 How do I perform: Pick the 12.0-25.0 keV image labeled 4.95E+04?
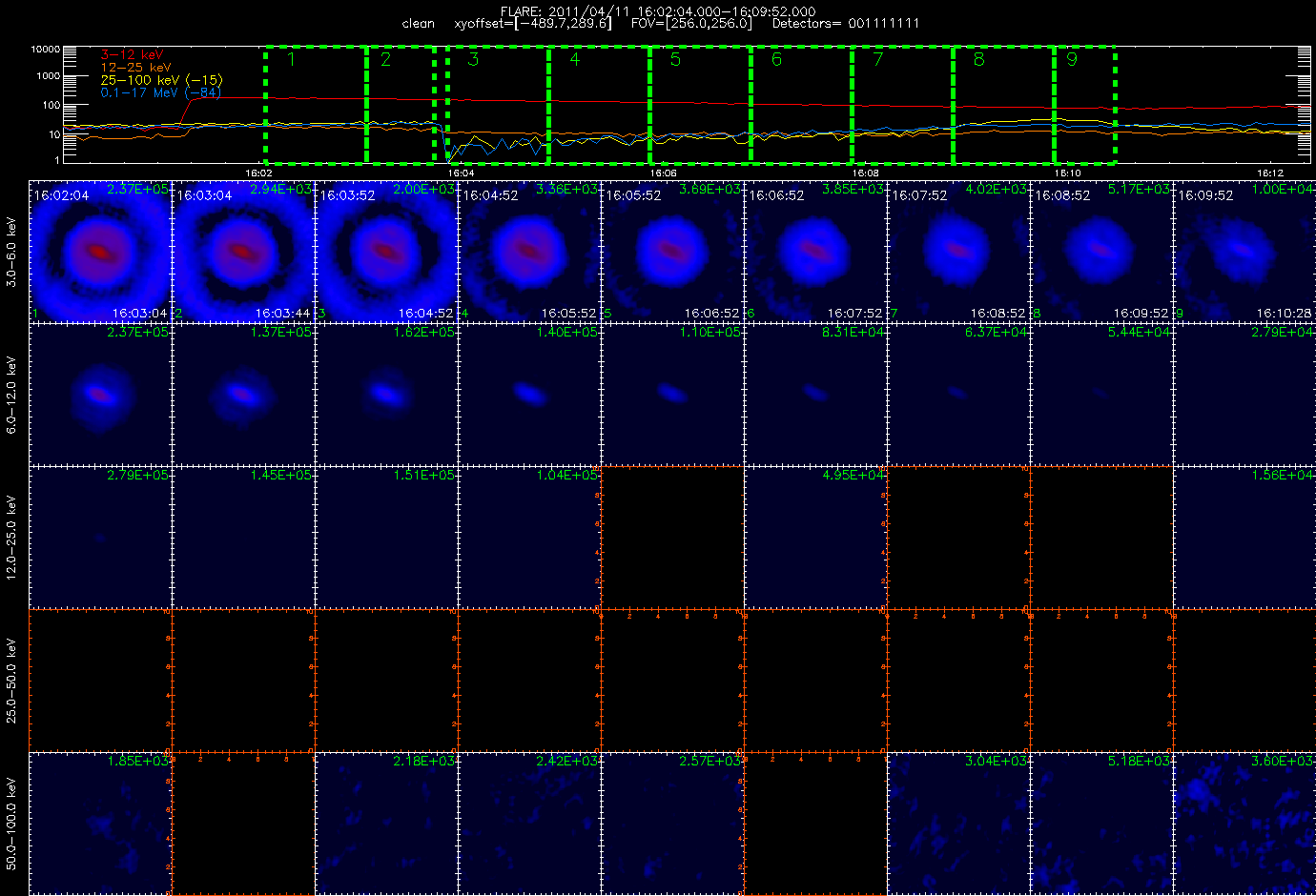pyautogui.click(x=815, y=537)
